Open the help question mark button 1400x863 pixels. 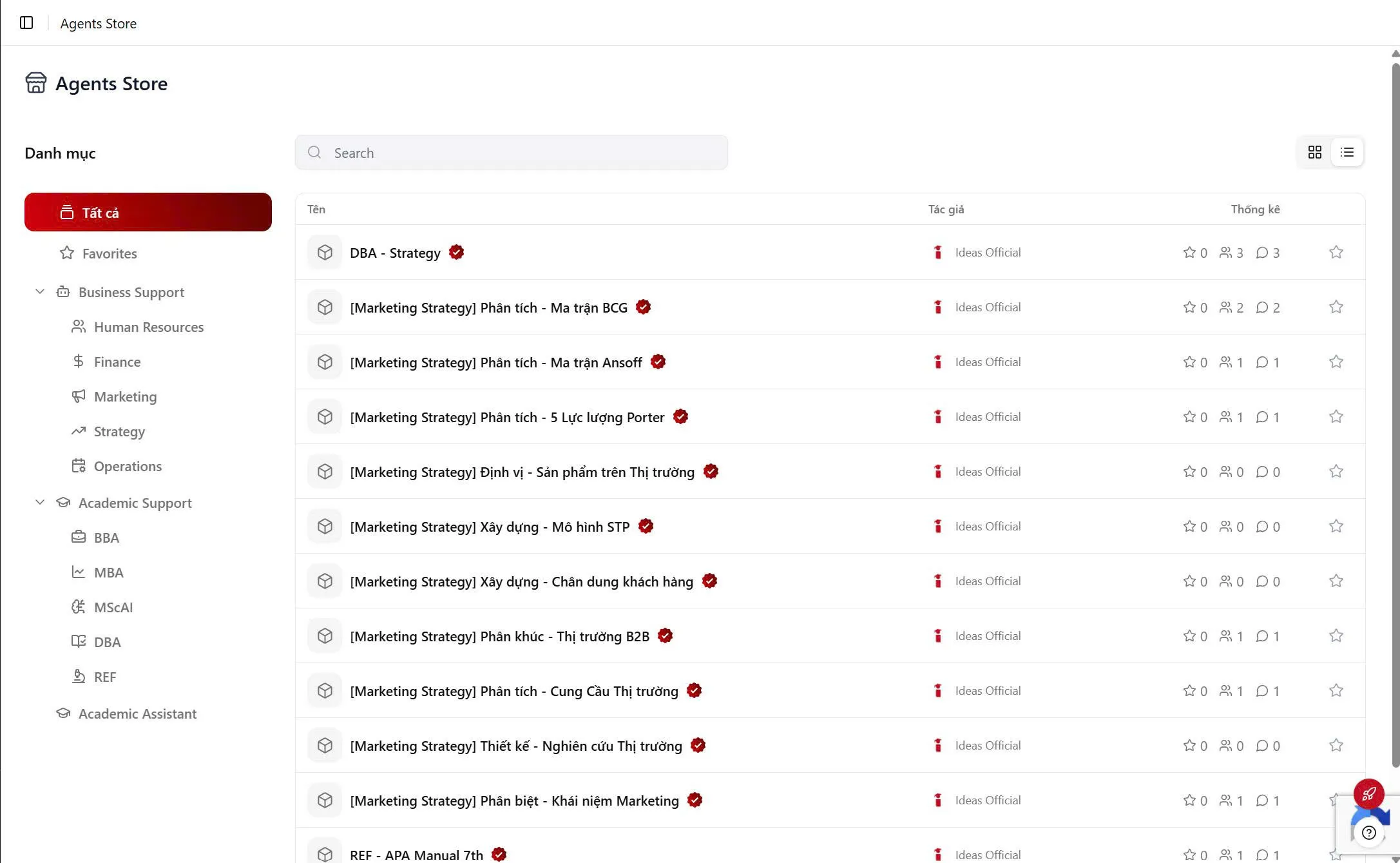(1369, 833)
